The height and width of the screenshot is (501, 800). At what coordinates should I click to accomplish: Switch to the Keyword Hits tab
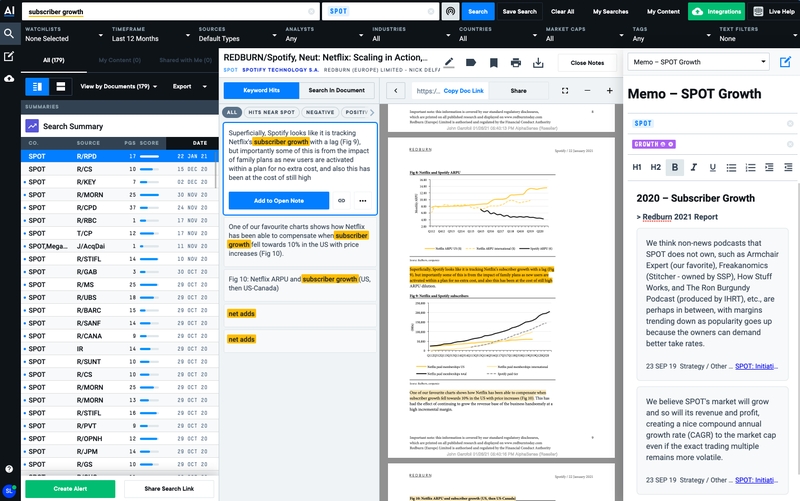tap(261, 90)
